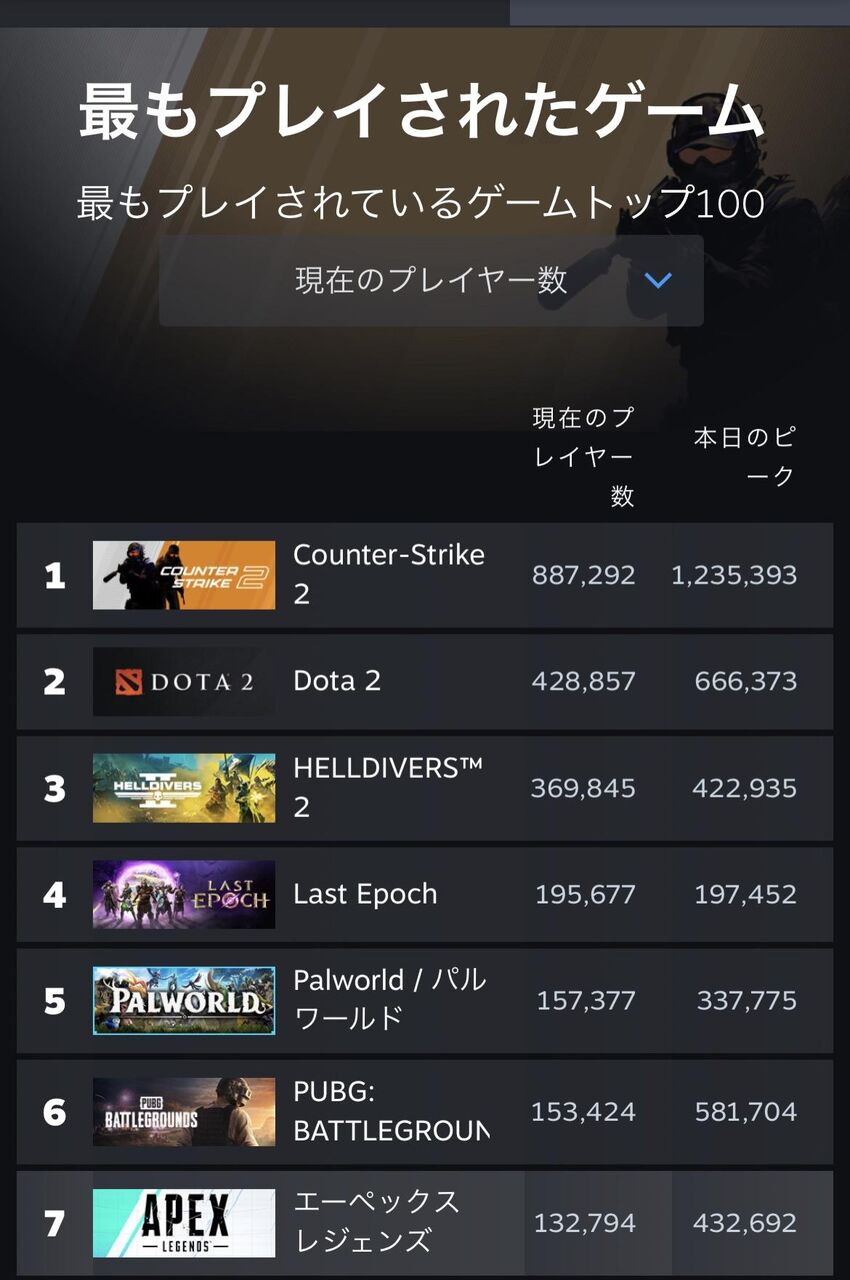The height and width of the screenshot is (1280, 850).
Task: Click the blue dropdown chevron arrow
Action: [658, 280]
